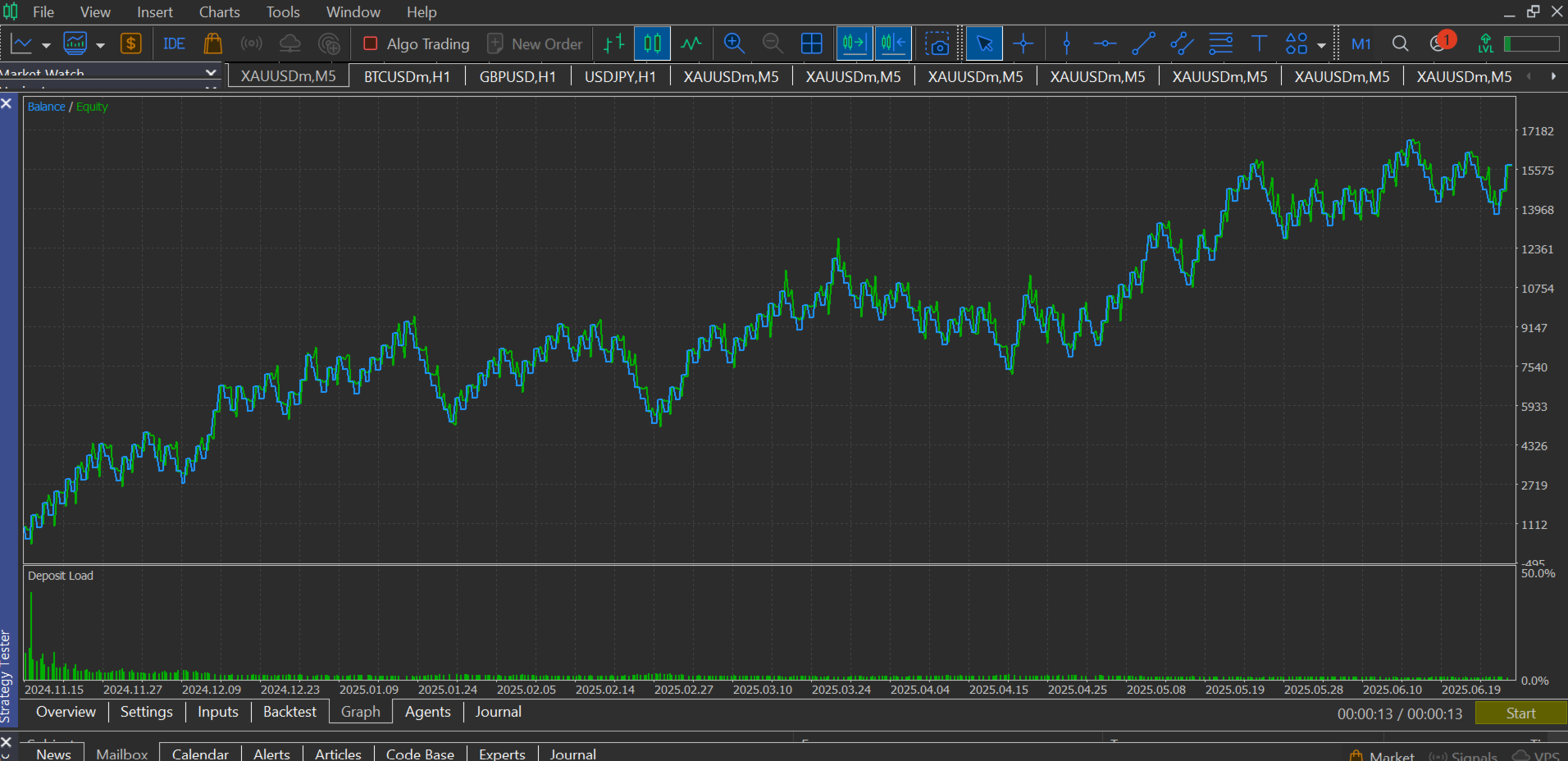Toggle Algo Trading on
Viewport: 1568px width, 761px height.
coord(417,44)
